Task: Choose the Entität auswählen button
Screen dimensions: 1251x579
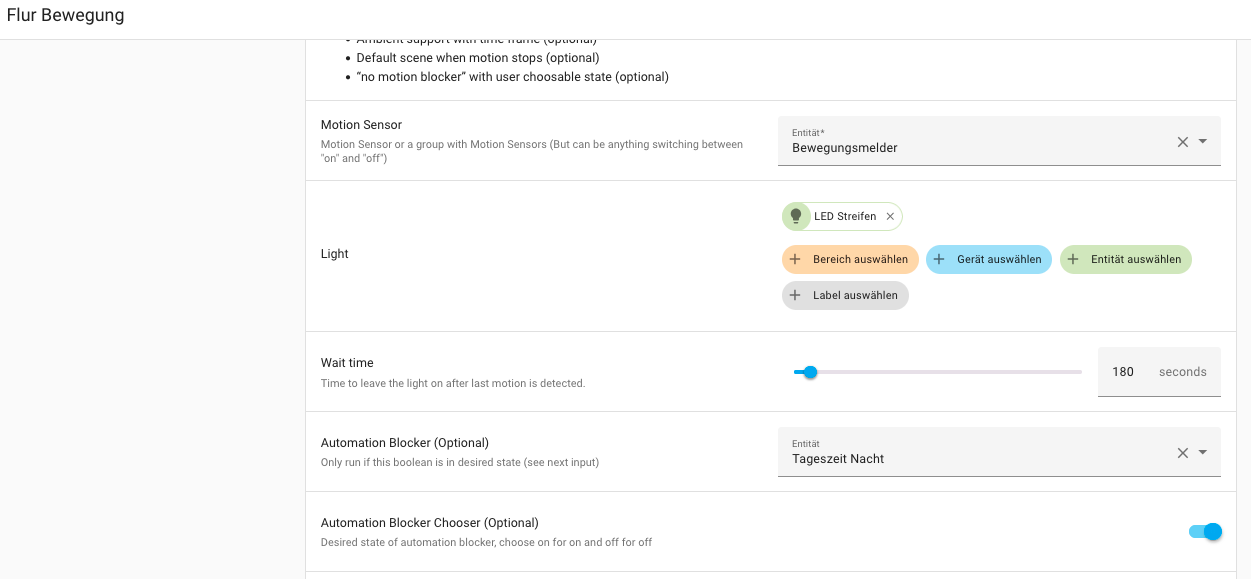Action: (x=1135, y=259)
